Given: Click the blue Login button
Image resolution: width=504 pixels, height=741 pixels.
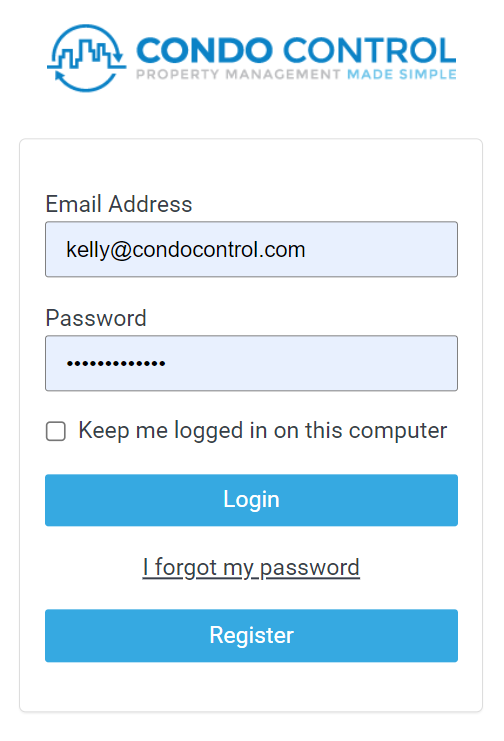Looking at the screenshot, I should [252, 500].
